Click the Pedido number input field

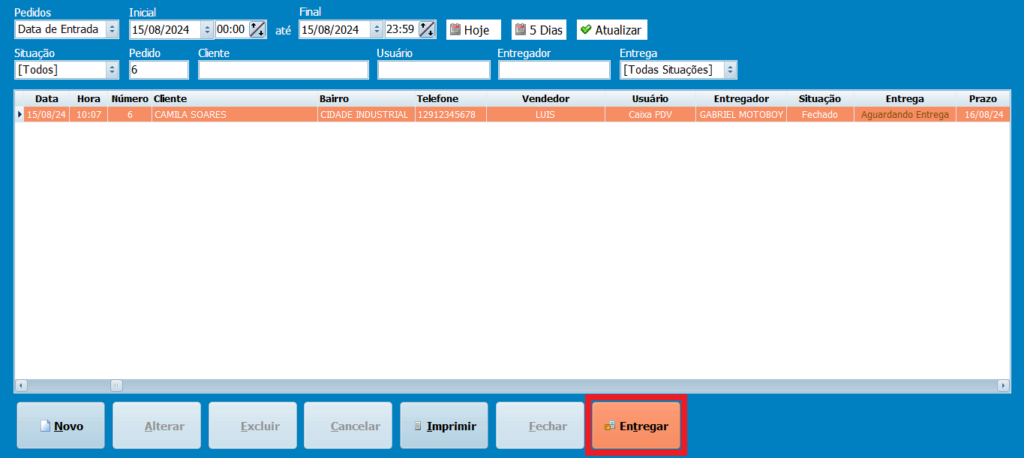click(x=158, y=70)
